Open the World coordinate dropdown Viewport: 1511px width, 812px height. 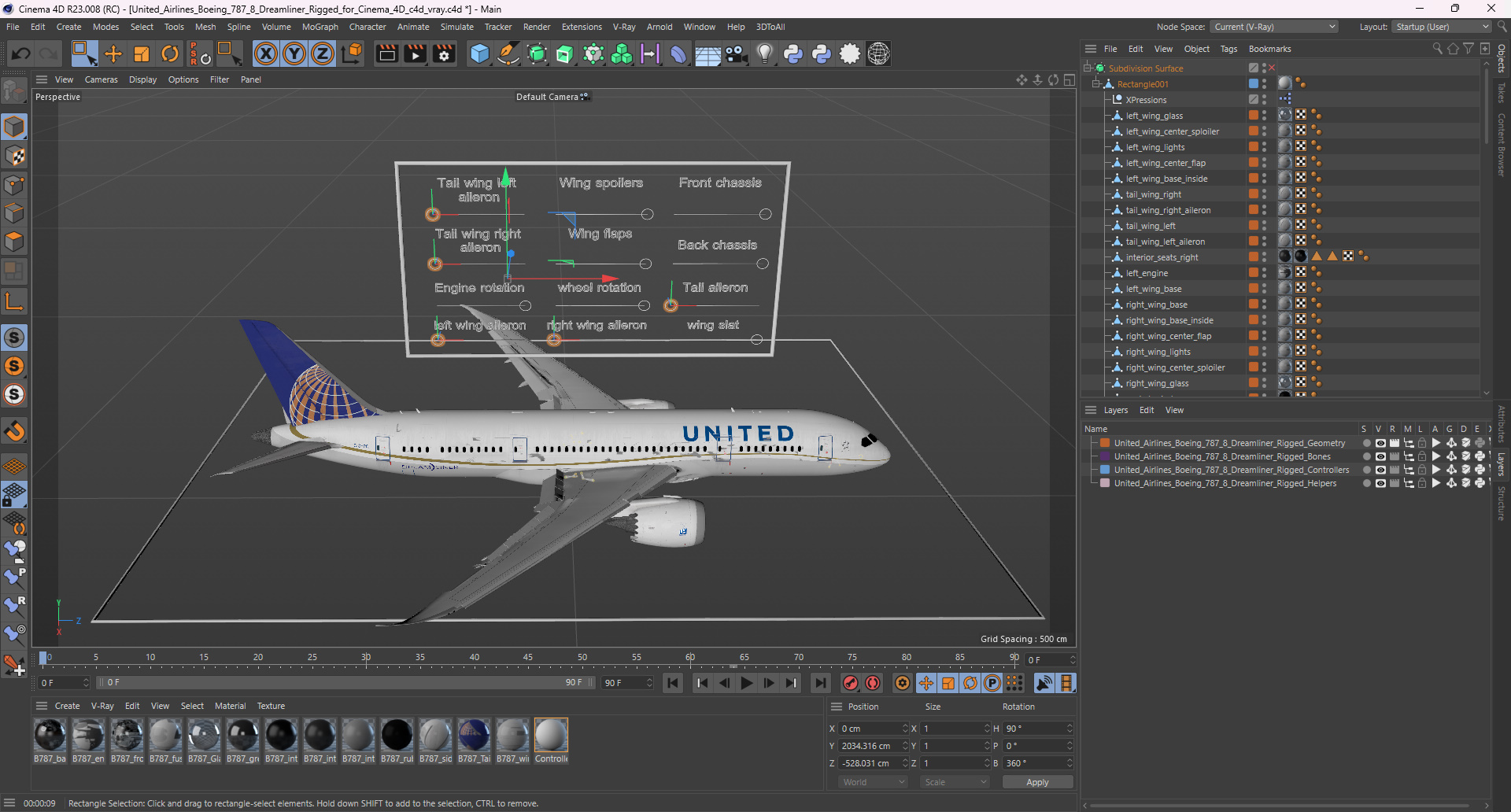pos(874,782)
